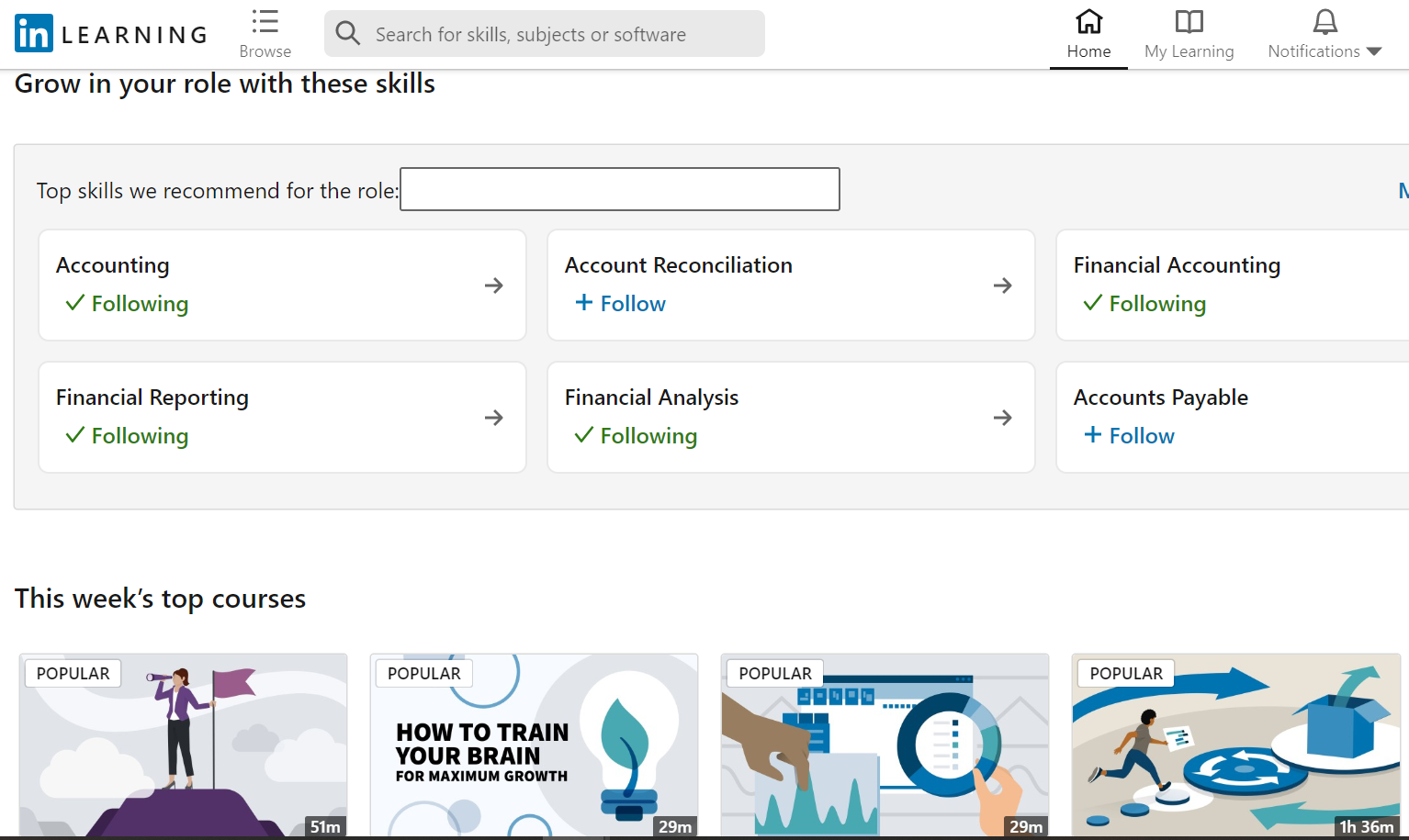Click the arrow on the Accounting skill card

pos(493,286)
